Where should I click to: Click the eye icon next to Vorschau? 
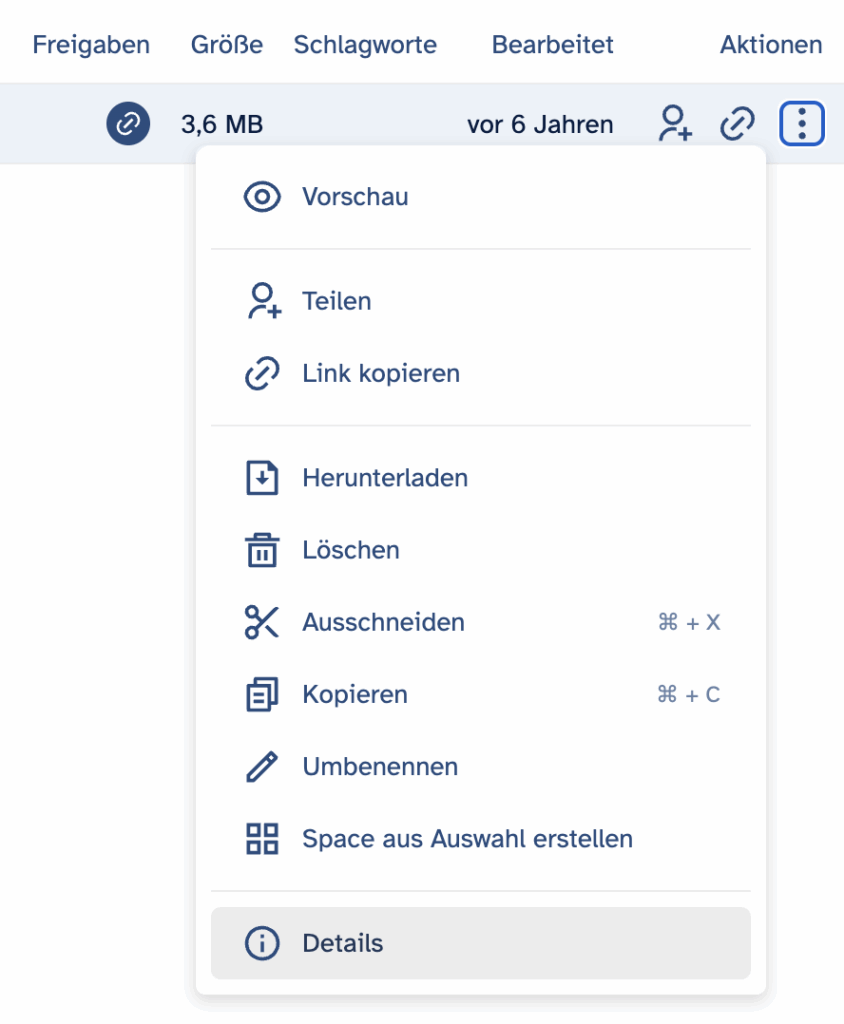(x=262, y=197)
